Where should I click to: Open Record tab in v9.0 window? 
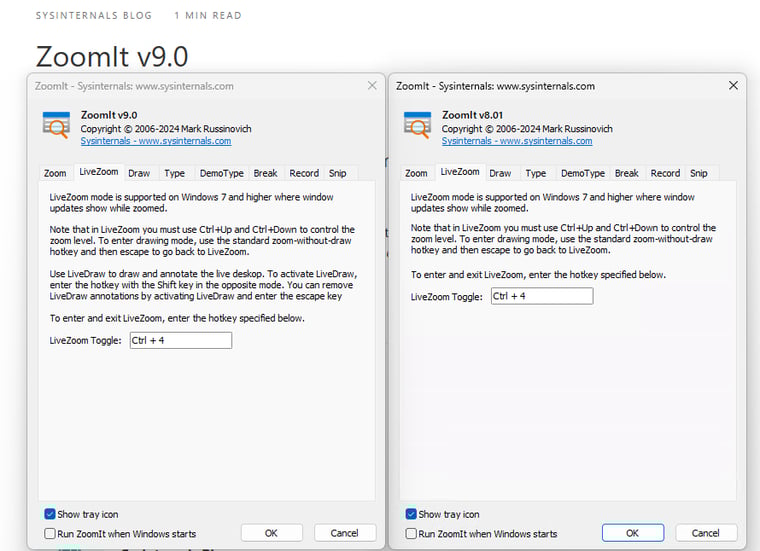304,173
